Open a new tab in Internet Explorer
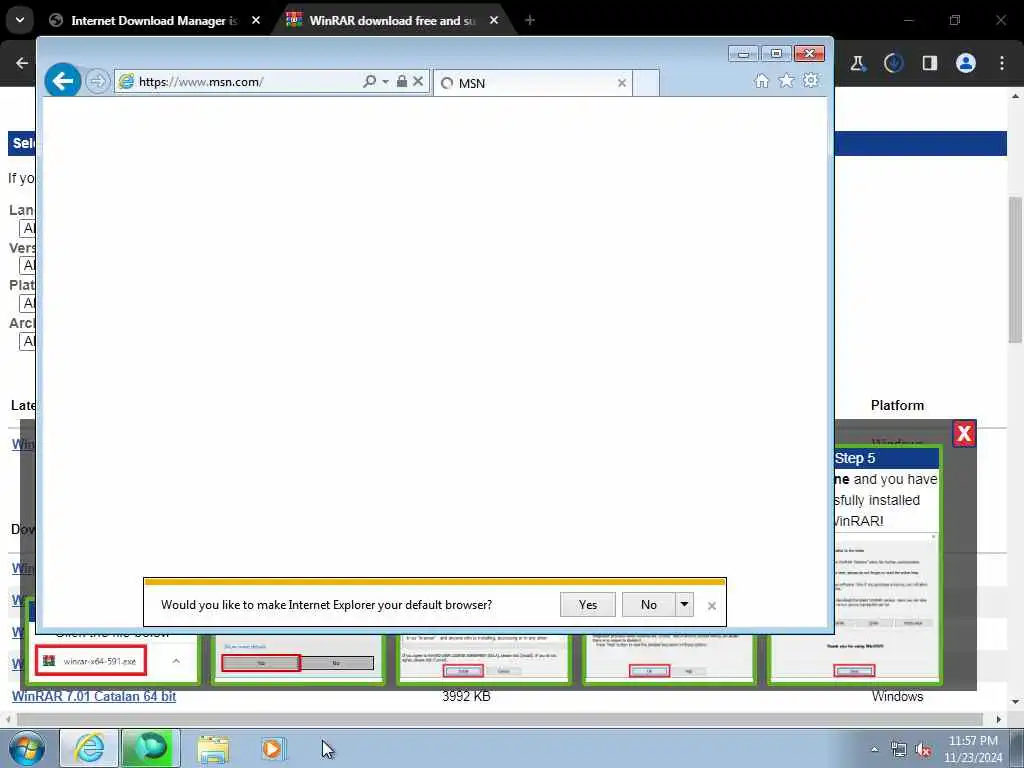This screenshot has height=768, width=1024. click(647, 83)
